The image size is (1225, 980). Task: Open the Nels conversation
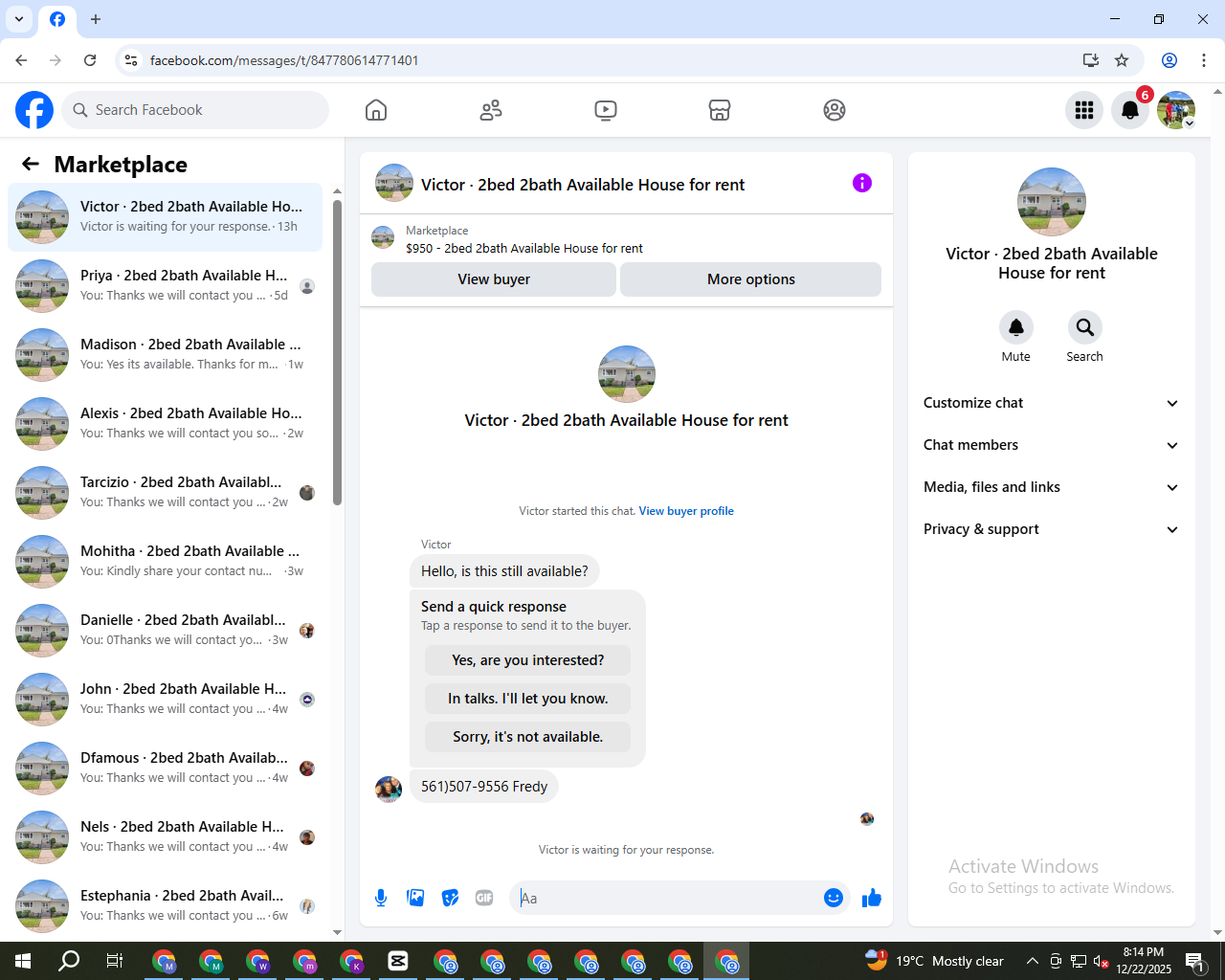pyautogui.click(x=165, y=837)
